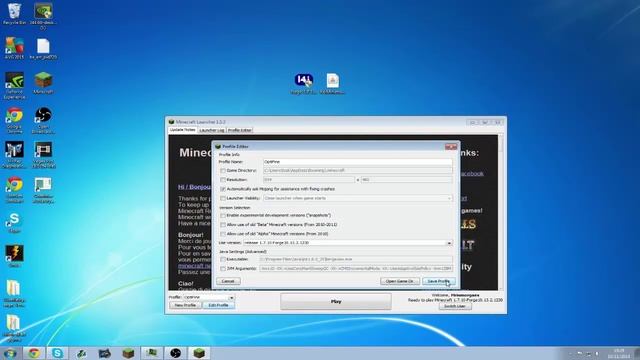Open the camera app in the taskbar
The image size is (640, 360).
[x=104, y=353]
